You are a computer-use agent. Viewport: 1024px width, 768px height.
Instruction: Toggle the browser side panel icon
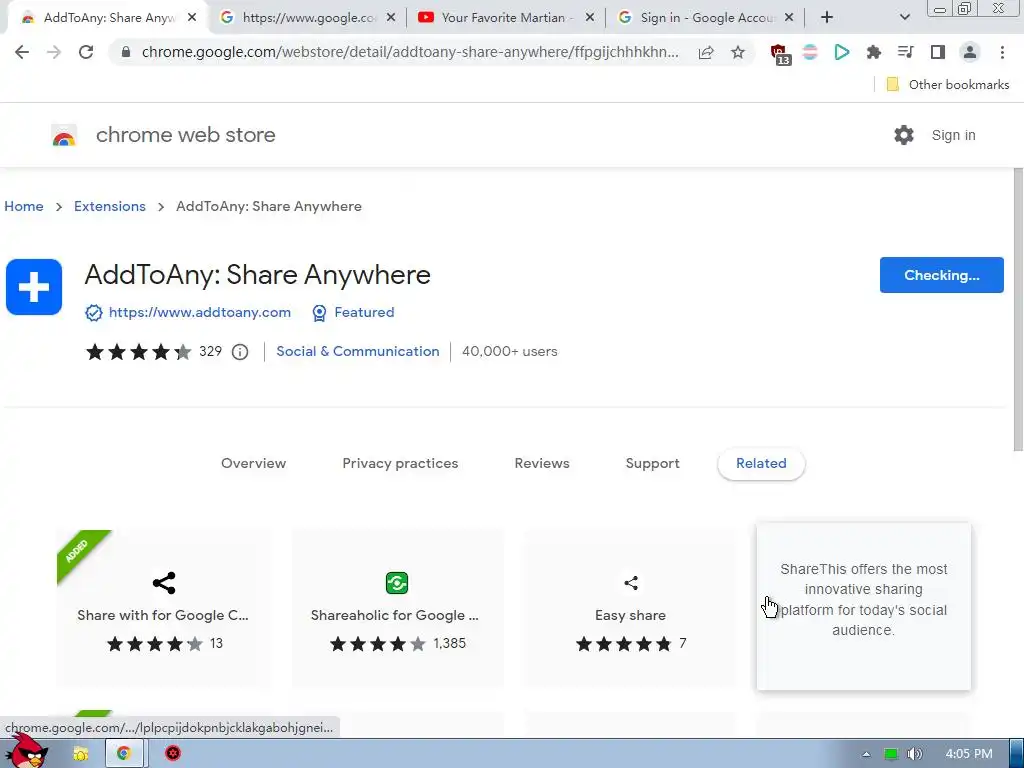pyautogui.click(x=938, y=52)
